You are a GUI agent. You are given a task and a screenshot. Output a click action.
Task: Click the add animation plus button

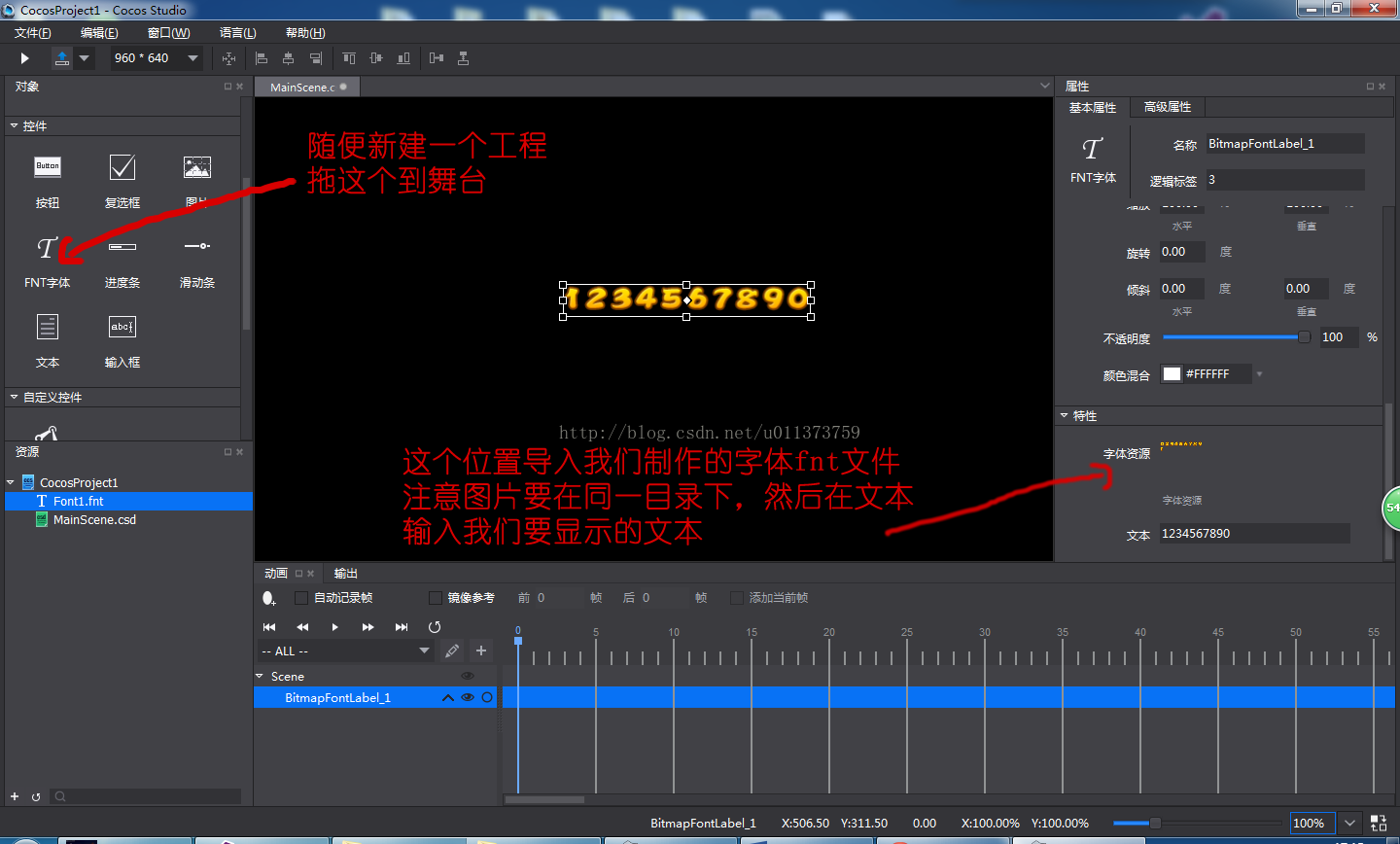(481, 651)
